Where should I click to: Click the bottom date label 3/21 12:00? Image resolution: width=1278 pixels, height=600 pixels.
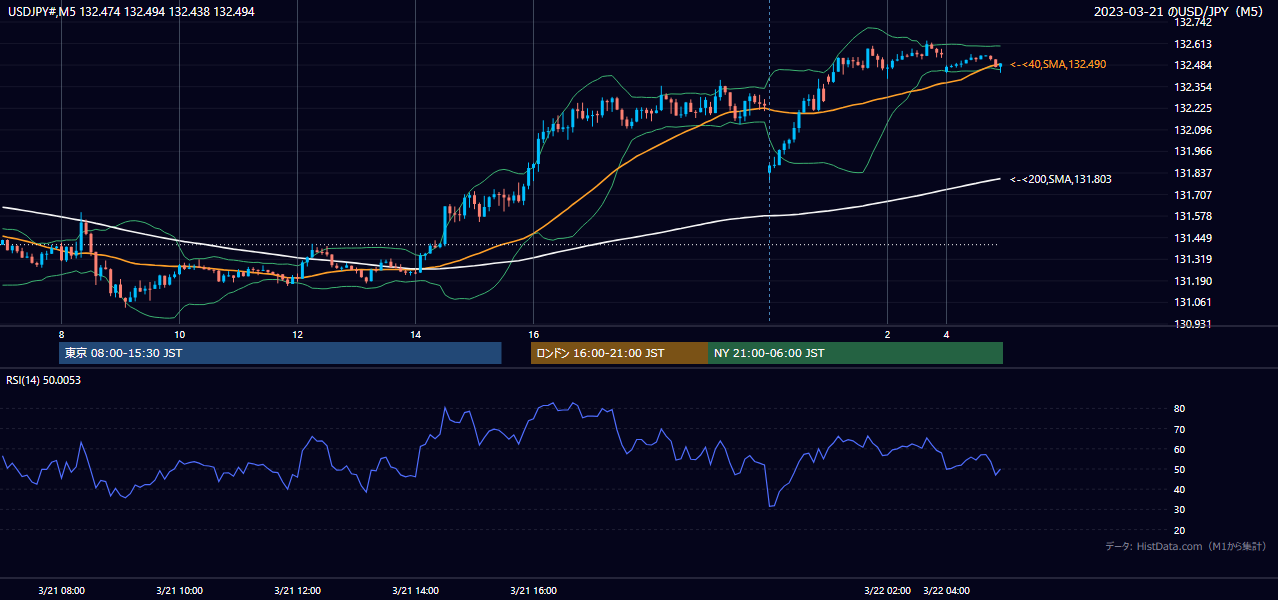(297, 590)
